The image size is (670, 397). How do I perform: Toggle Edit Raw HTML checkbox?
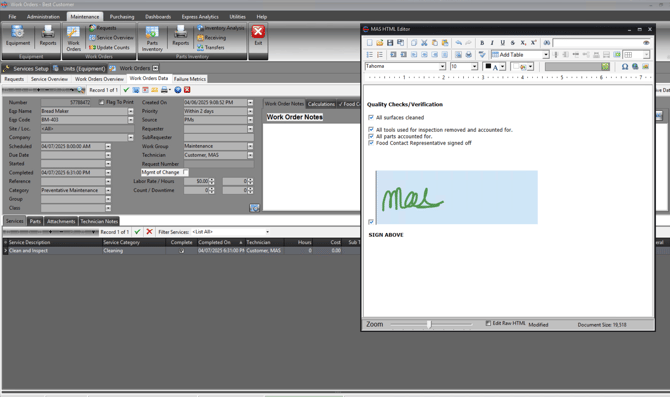(488, 323)
